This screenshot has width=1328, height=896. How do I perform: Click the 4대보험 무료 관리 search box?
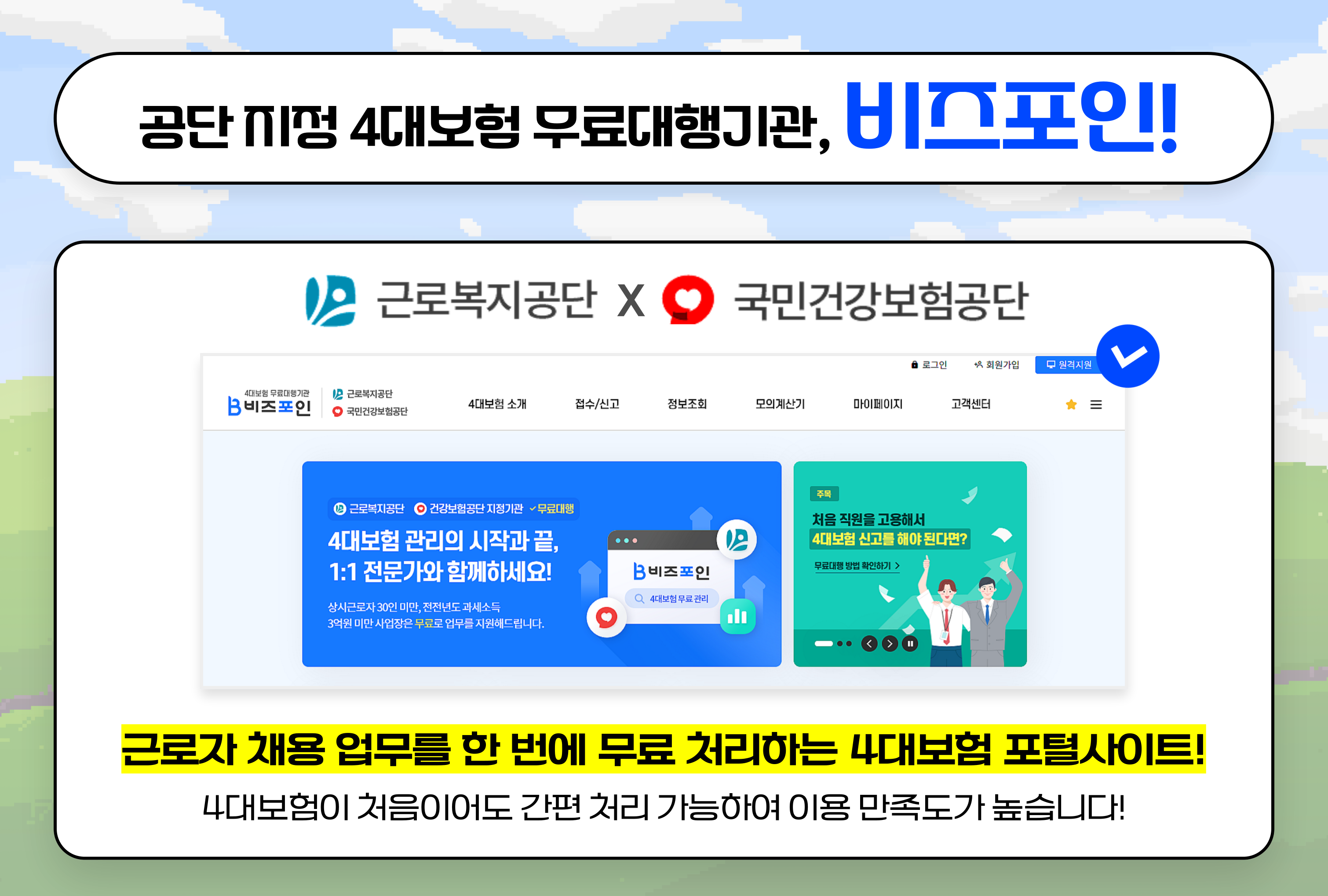671,598
